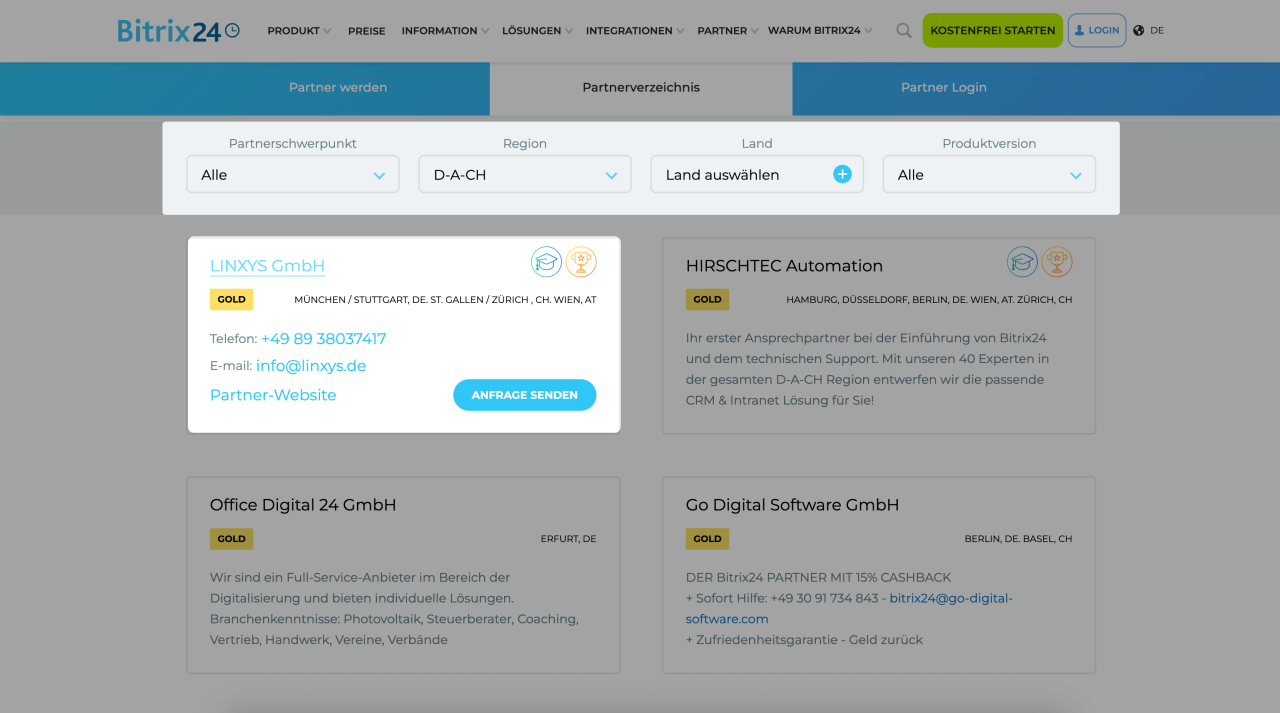
Task: Click bitrix24@go-digital-software.com email link
Action: (x=849, y=608)
